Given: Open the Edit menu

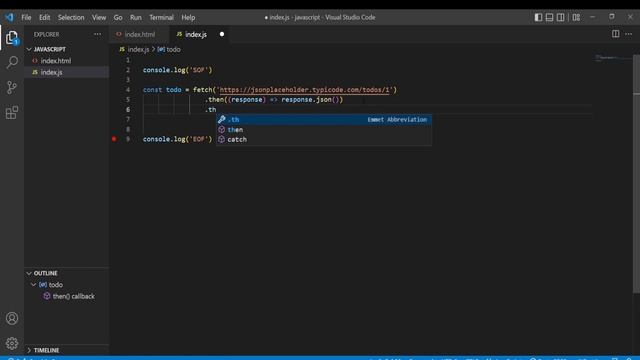Looking at the screenshot, I should click(x=44, y=18).
